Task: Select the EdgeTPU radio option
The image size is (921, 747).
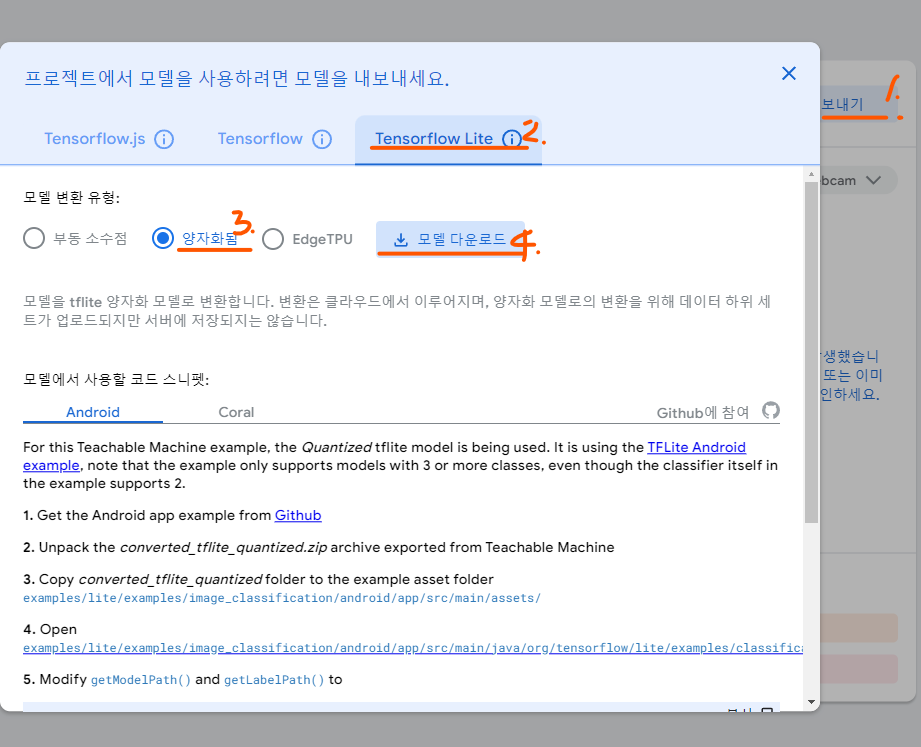Action: 273,239
